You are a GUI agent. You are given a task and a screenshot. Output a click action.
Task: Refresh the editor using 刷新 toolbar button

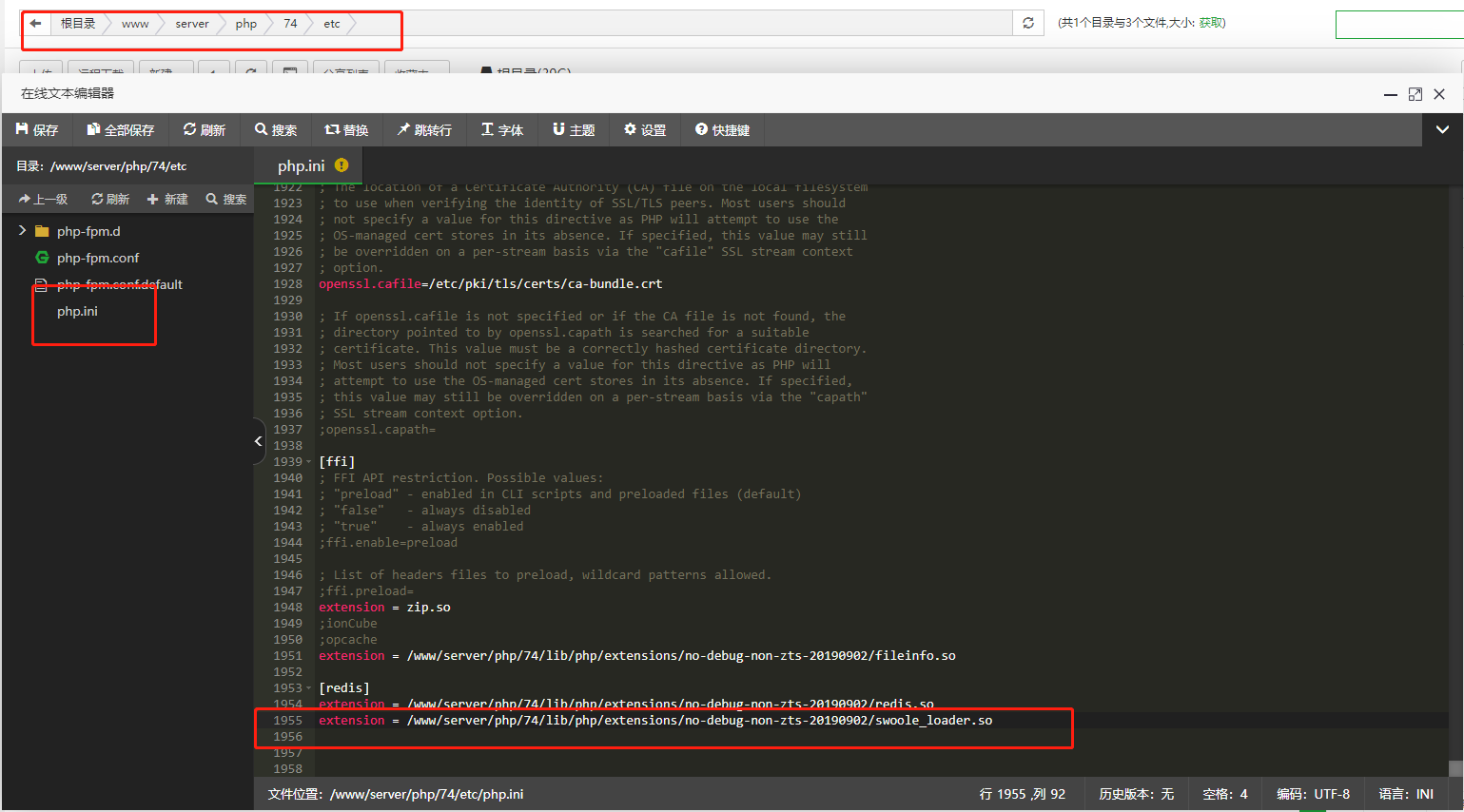pos(204,130)
